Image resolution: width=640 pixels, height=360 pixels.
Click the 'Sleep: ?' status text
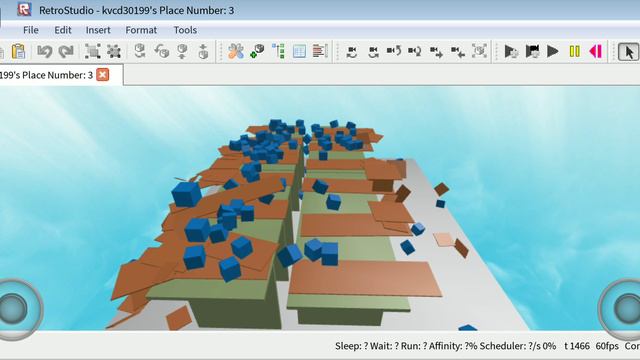coord(351,346)
